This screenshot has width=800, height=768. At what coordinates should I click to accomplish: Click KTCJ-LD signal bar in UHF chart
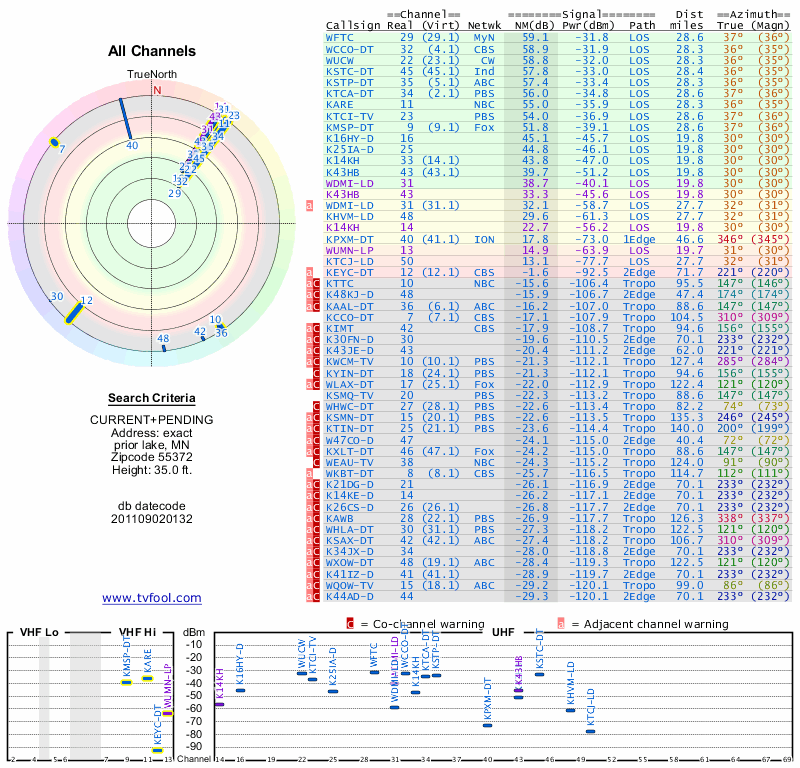tap(591, 731)
